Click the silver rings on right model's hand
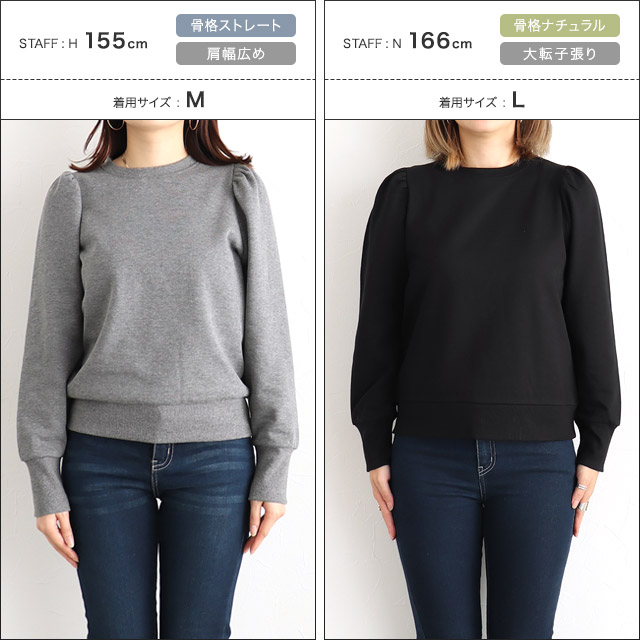The height and width of the screenshot is (640, 640). (x=582, y=496)
